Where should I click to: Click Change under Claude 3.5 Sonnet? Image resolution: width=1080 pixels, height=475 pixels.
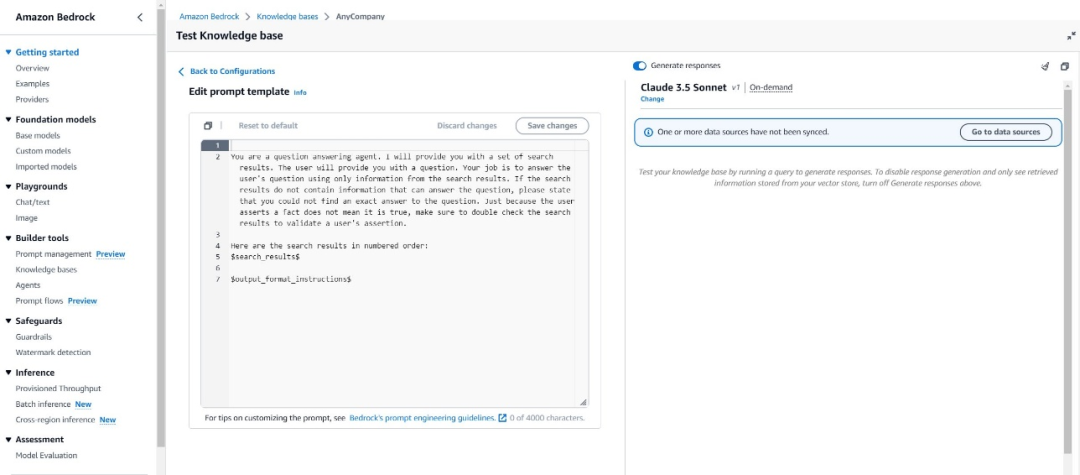coord(652,99)
